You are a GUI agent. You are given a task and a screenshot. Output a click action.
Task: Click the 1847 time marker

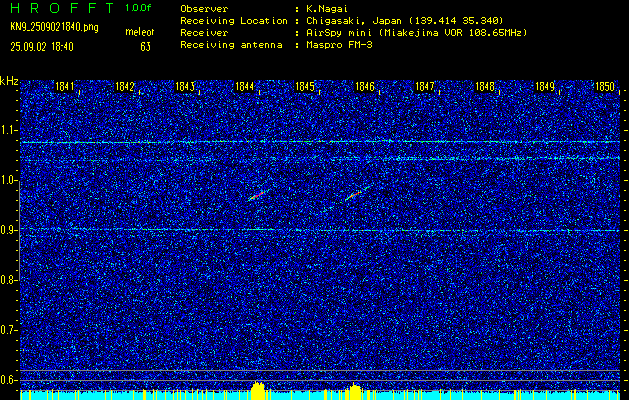pos(425,86)
